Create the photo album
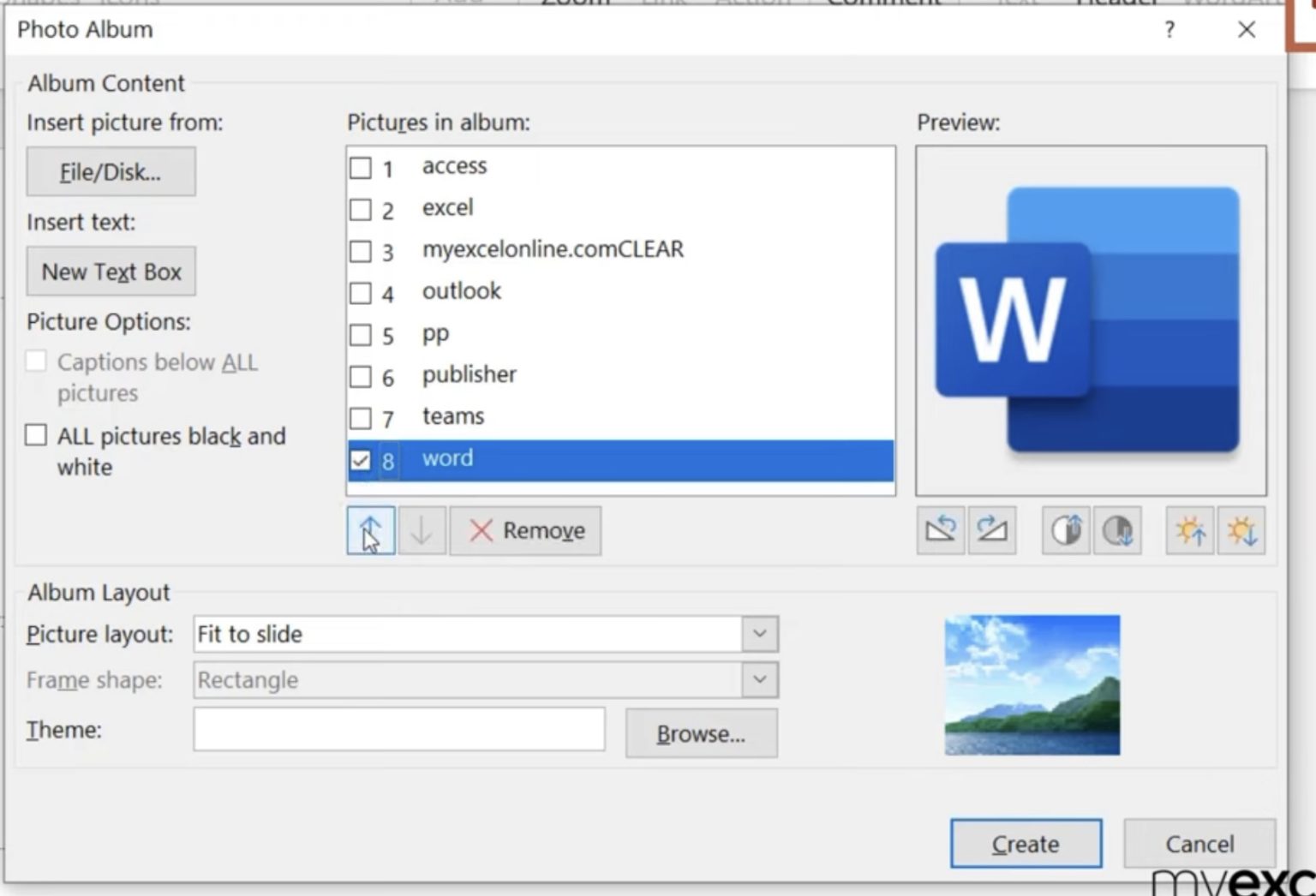Image resolution: width=1316 pixels, height=896 pixels. pos(1026,843)
